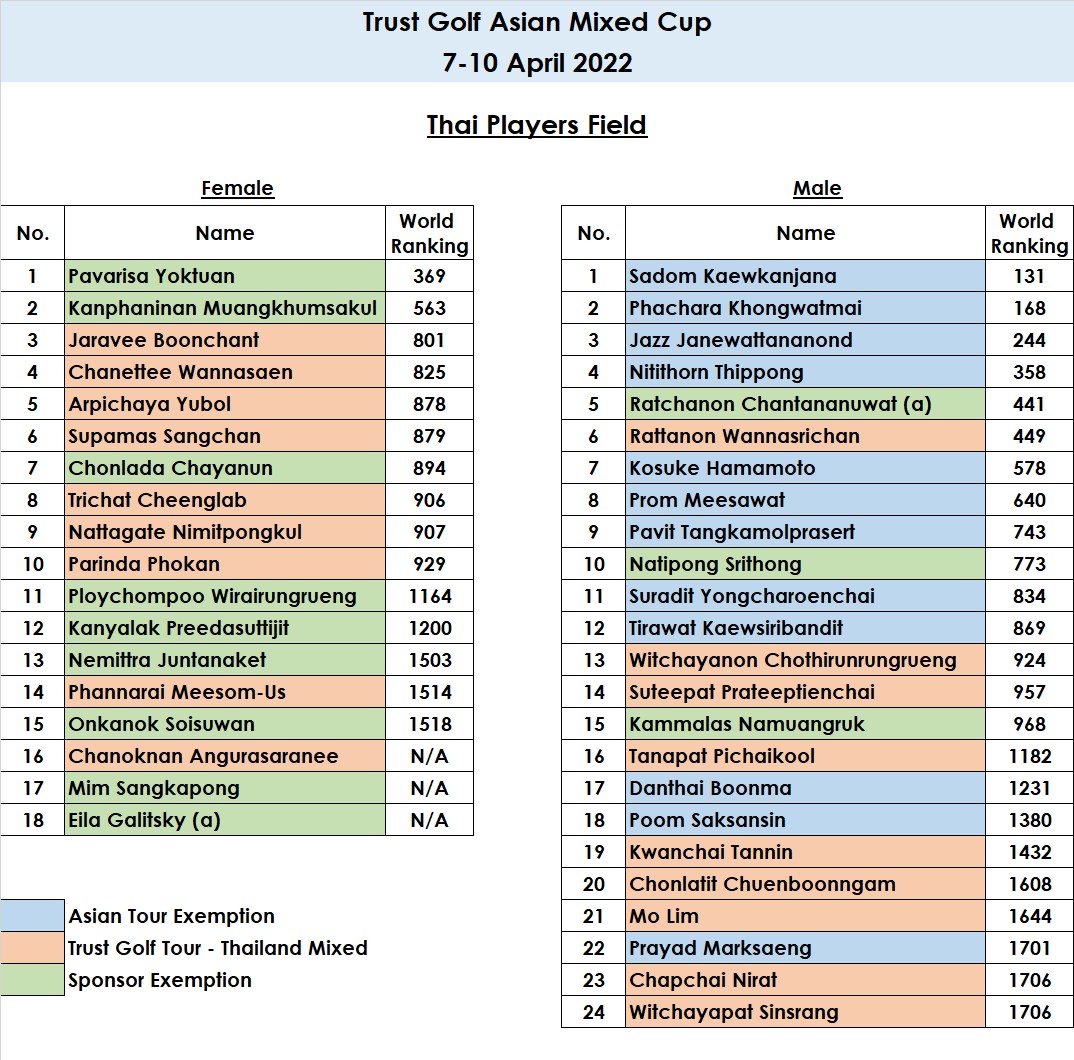Click the World Ranking header in Male table
Viewport: 1074px width, 1060px height.
coord(1029,234)
